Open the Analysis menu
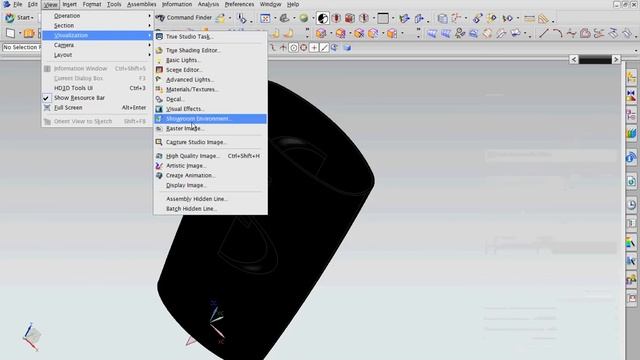Image resolution: width=640 pixels, height=360 pixels. (208, 4)
